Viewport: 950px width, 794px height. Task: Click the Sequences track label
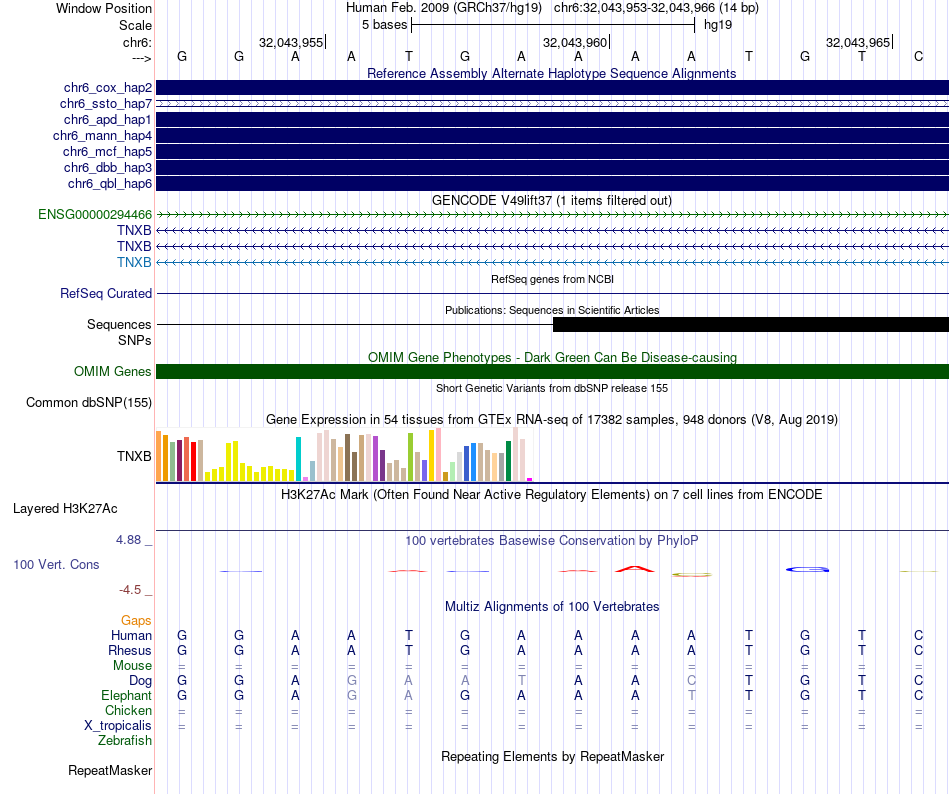pyautogui.click(x=119, y=325)
